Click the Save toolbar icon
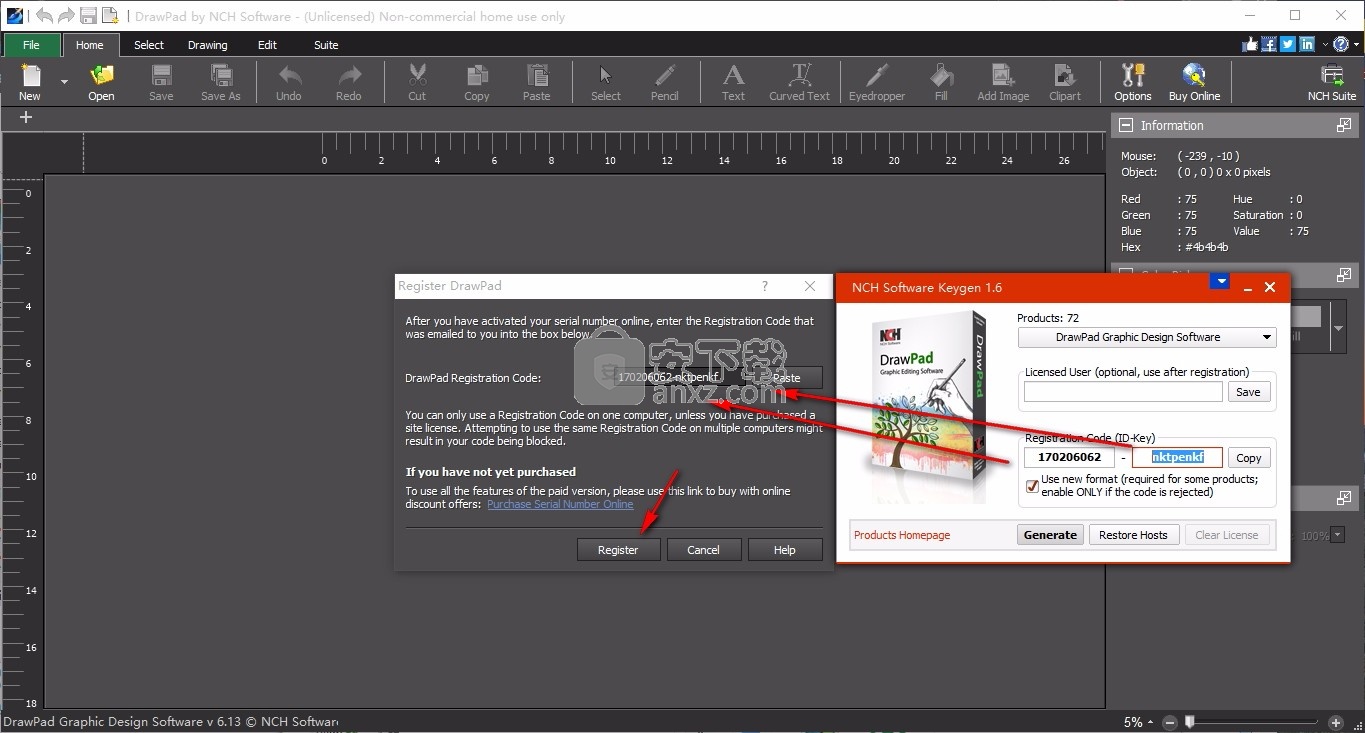This screenshot has height=733, width=1365. (x=161, y=82)
